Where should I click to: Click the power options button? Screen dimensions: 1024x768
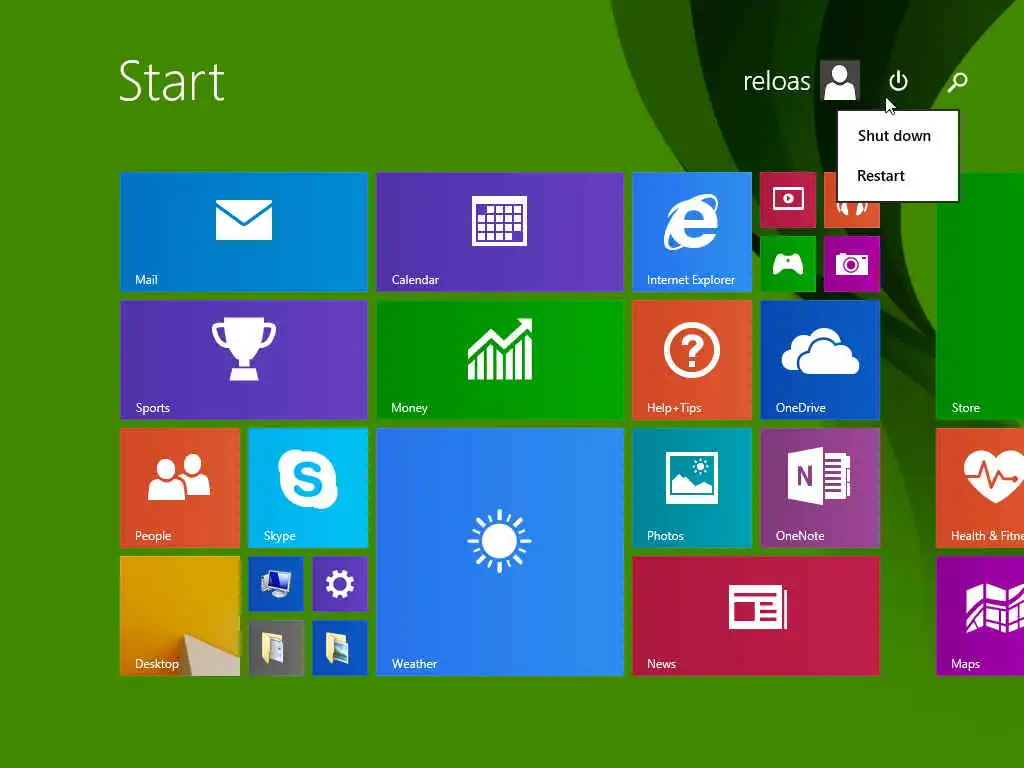coord(899,81)
